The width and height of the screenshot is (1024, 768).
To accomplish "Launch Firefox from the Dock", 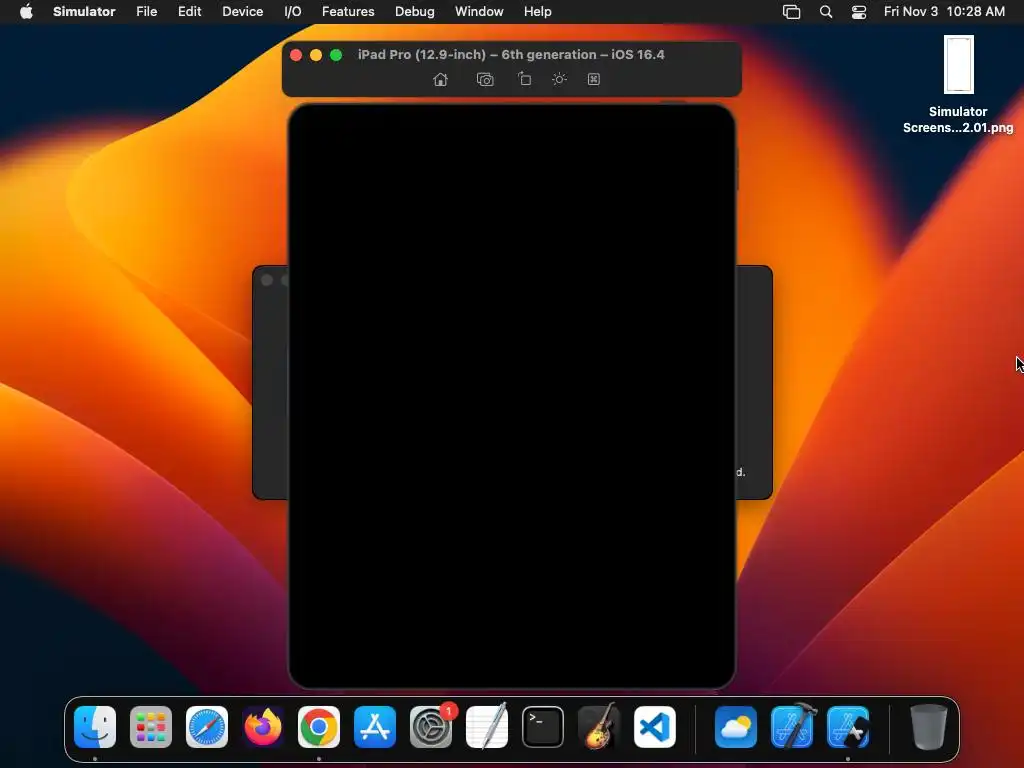I will click(263, 727).
